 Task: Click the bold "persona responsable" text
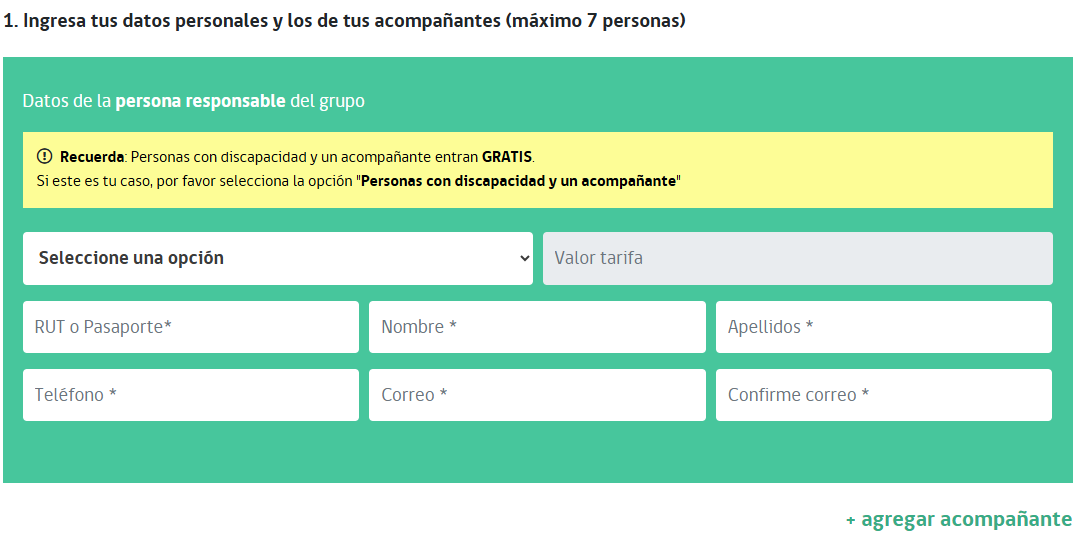200,101
